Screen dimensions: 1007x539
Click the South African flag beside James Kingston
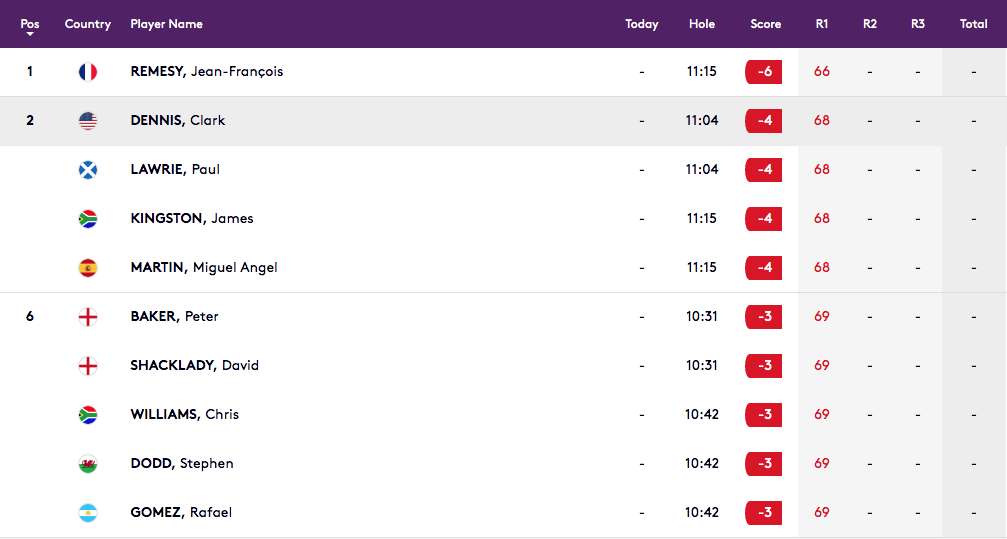point(88,218)
